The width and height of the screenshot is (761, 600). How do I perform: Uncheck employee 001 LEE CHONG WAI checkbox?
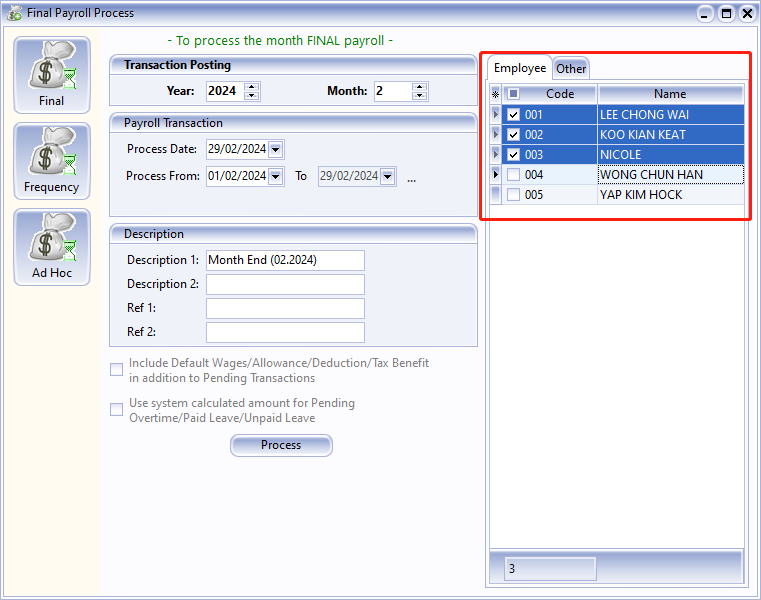click(x=513, y=115)
